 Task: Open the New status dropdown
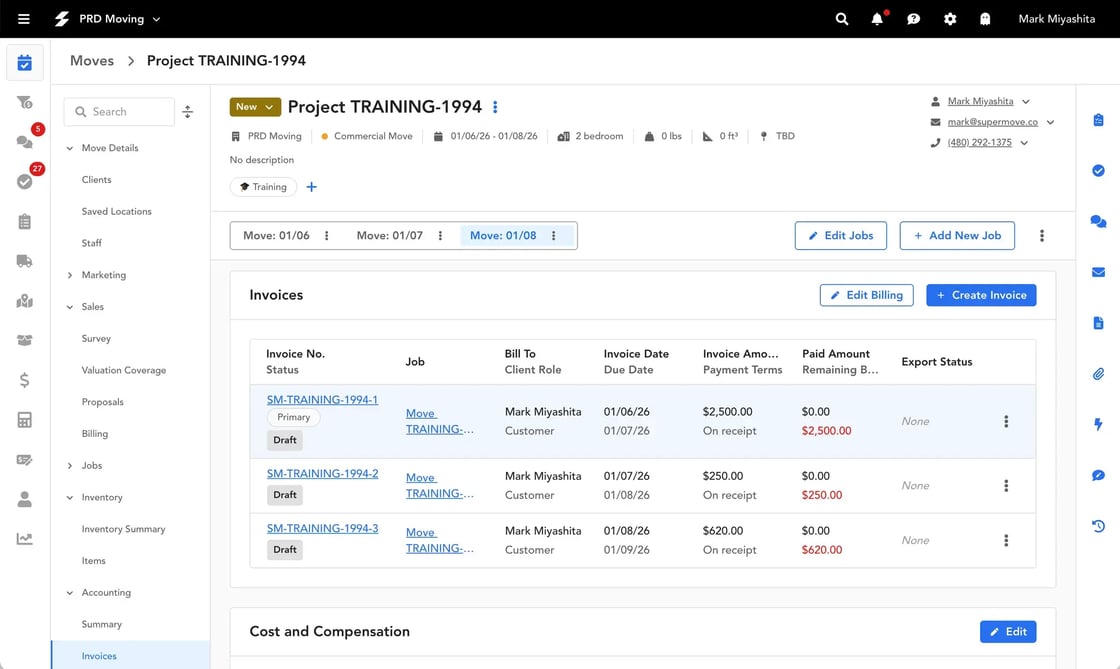(x=255, y=107)
